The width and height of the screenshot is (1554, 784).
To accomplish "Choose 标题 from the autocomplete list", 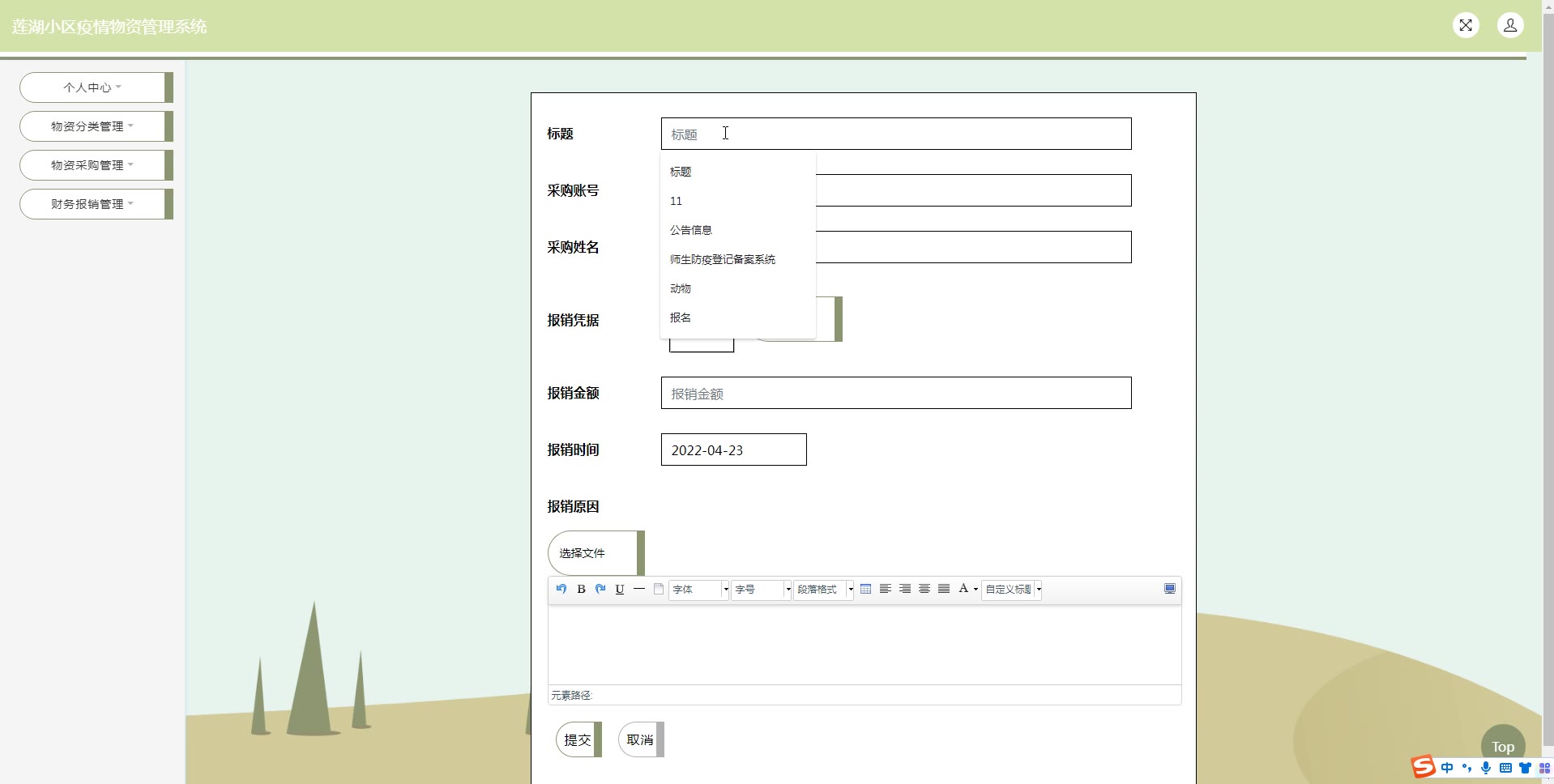I will tap(737, 172).
